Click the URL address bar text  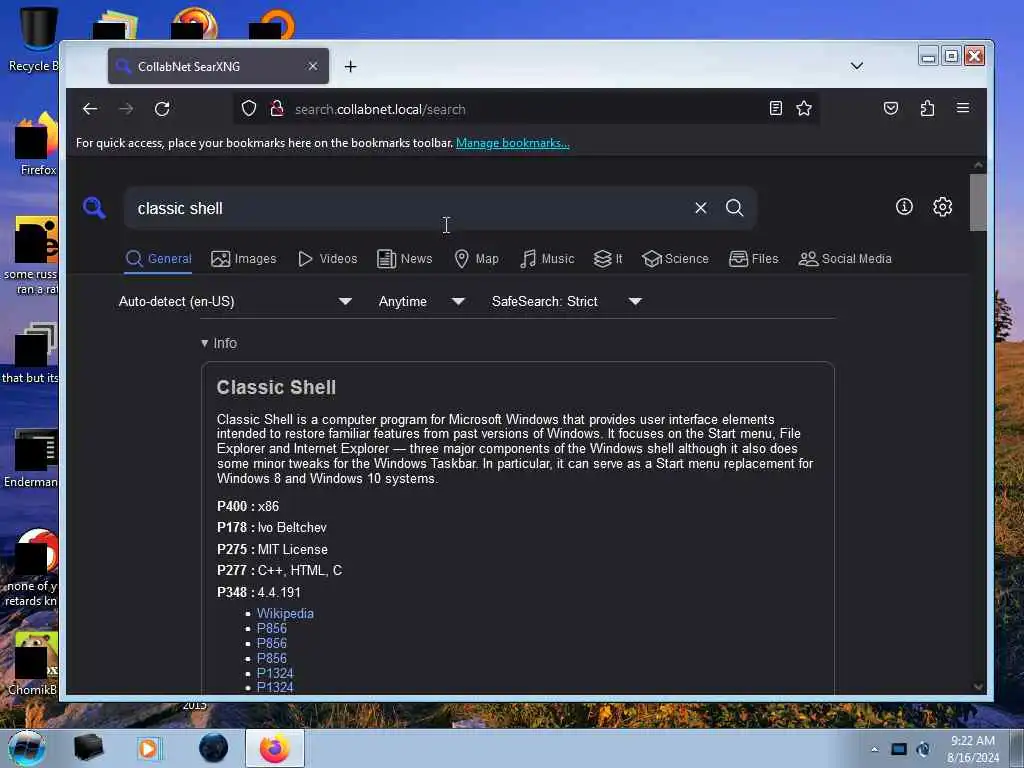(380, 109)
